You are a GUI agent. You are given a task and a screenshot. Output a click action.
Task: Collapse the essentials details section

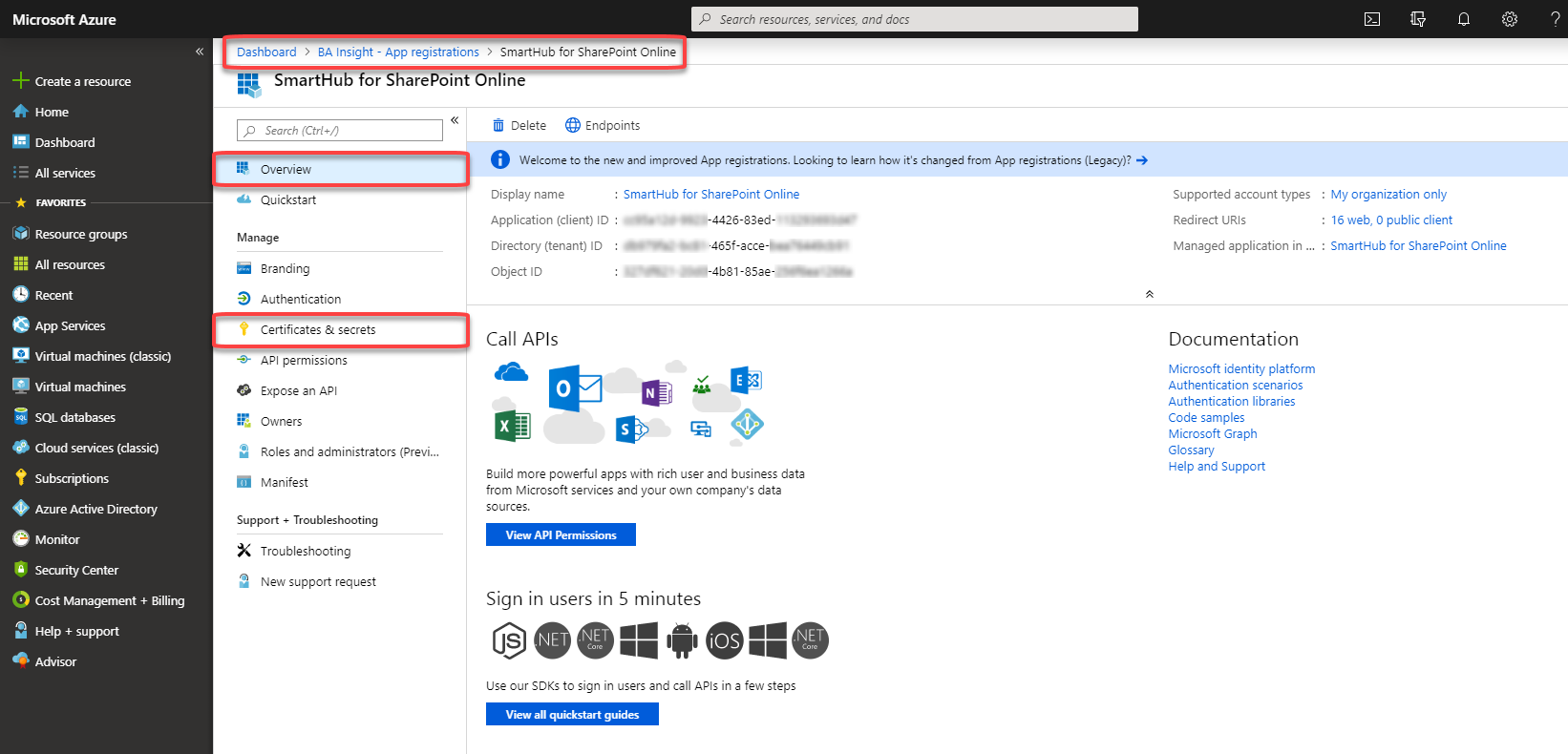coord(1149,294)
